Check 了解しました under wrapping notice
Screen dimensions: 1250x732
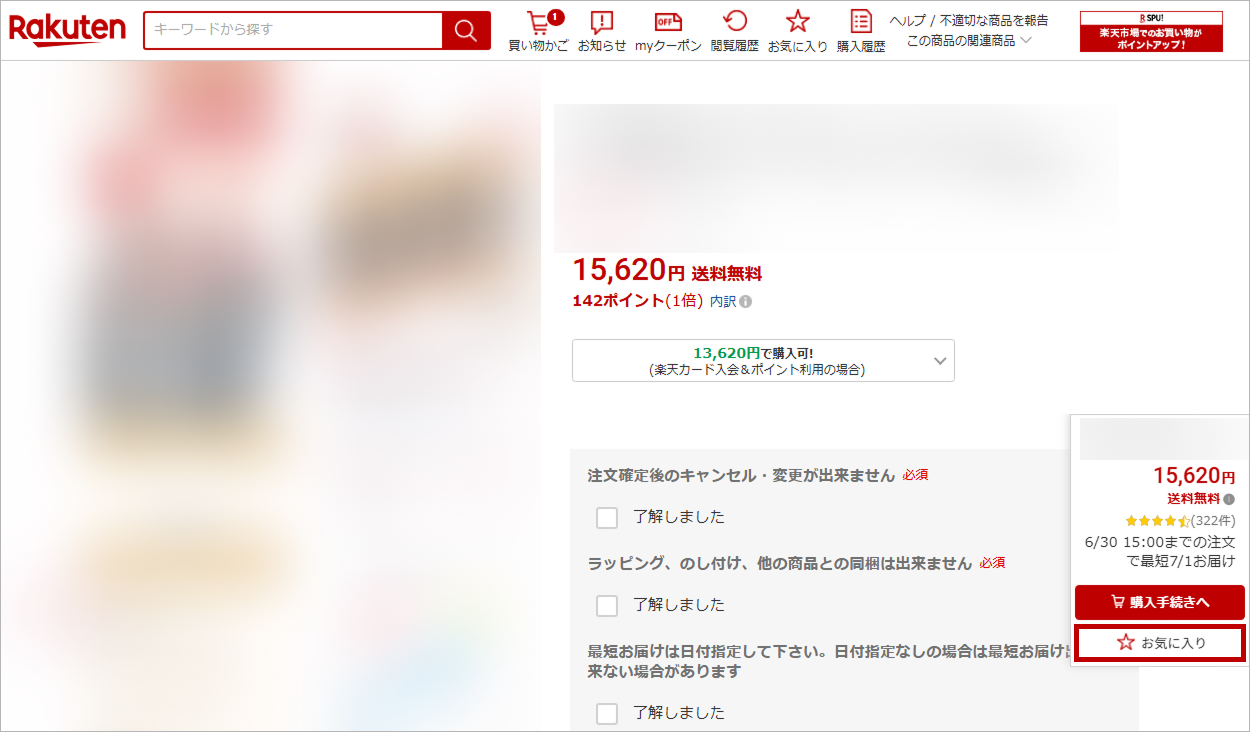[607, 606]
